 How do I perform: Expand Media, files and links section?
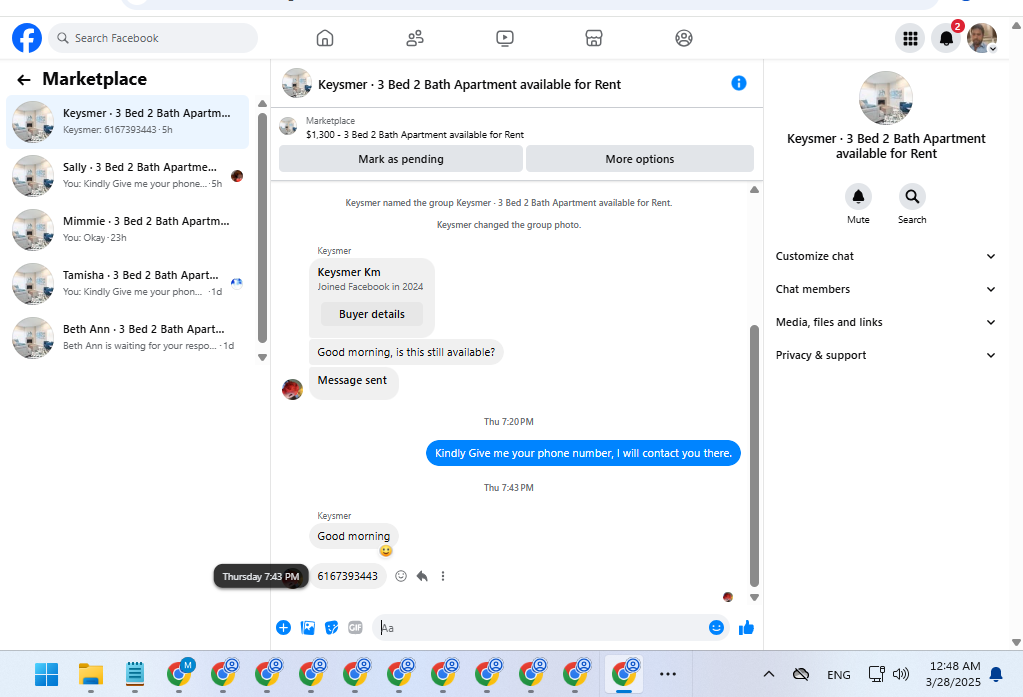(x=885, y=322)
